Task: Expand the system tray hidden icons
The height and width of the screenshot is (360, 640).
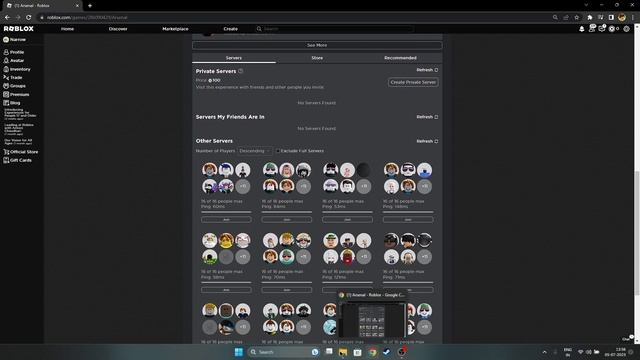Action: pyautogui.click(x=544, y=352)
